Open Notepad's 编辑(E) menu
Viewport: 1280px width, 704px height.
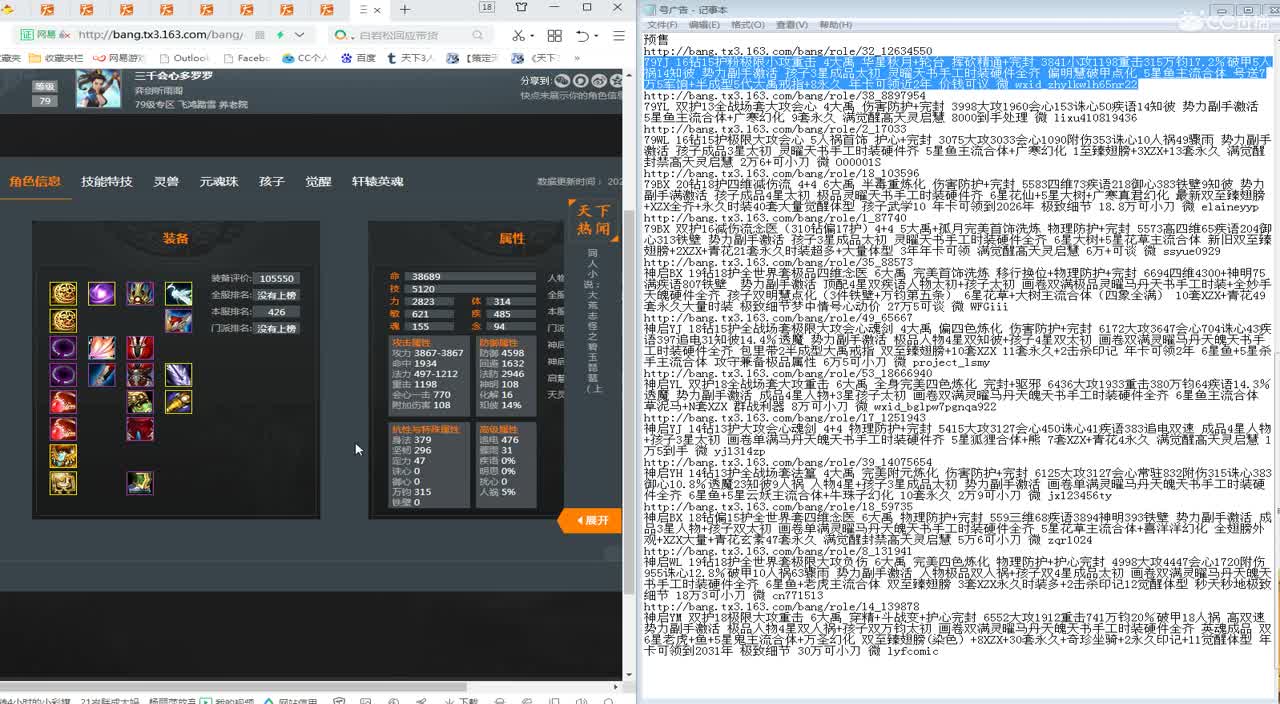point(704,25)
